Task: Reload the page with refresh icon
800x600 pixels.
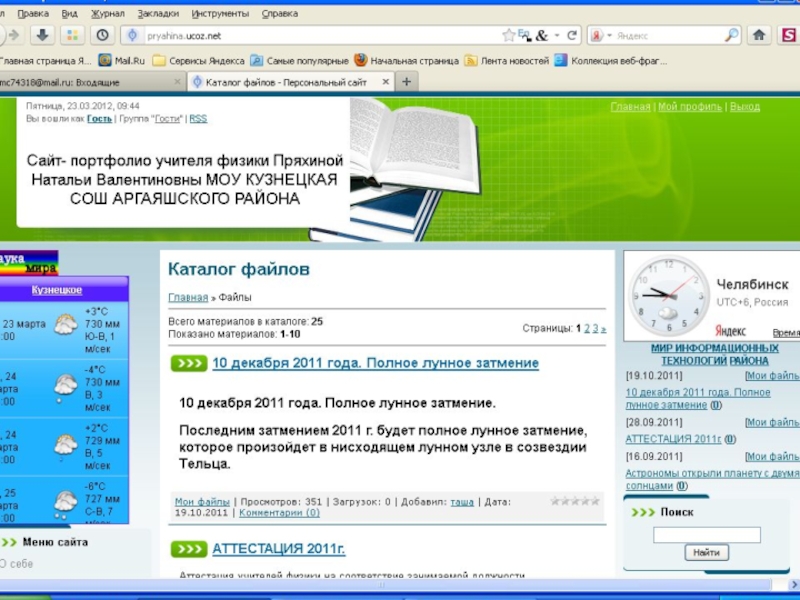Action: coord(572,35)
